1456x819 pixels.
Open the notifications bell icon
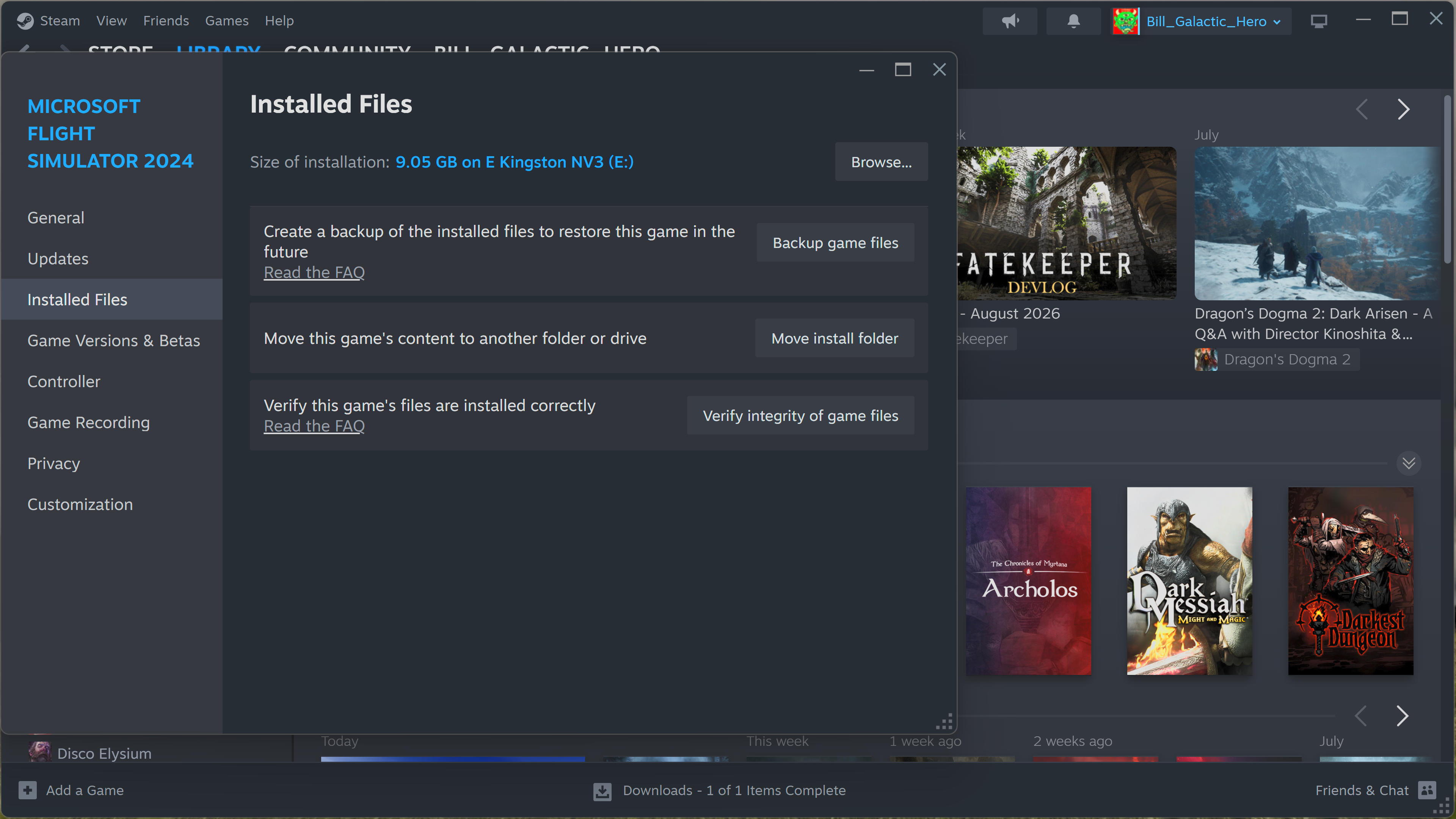click(x=1073, y=22)
